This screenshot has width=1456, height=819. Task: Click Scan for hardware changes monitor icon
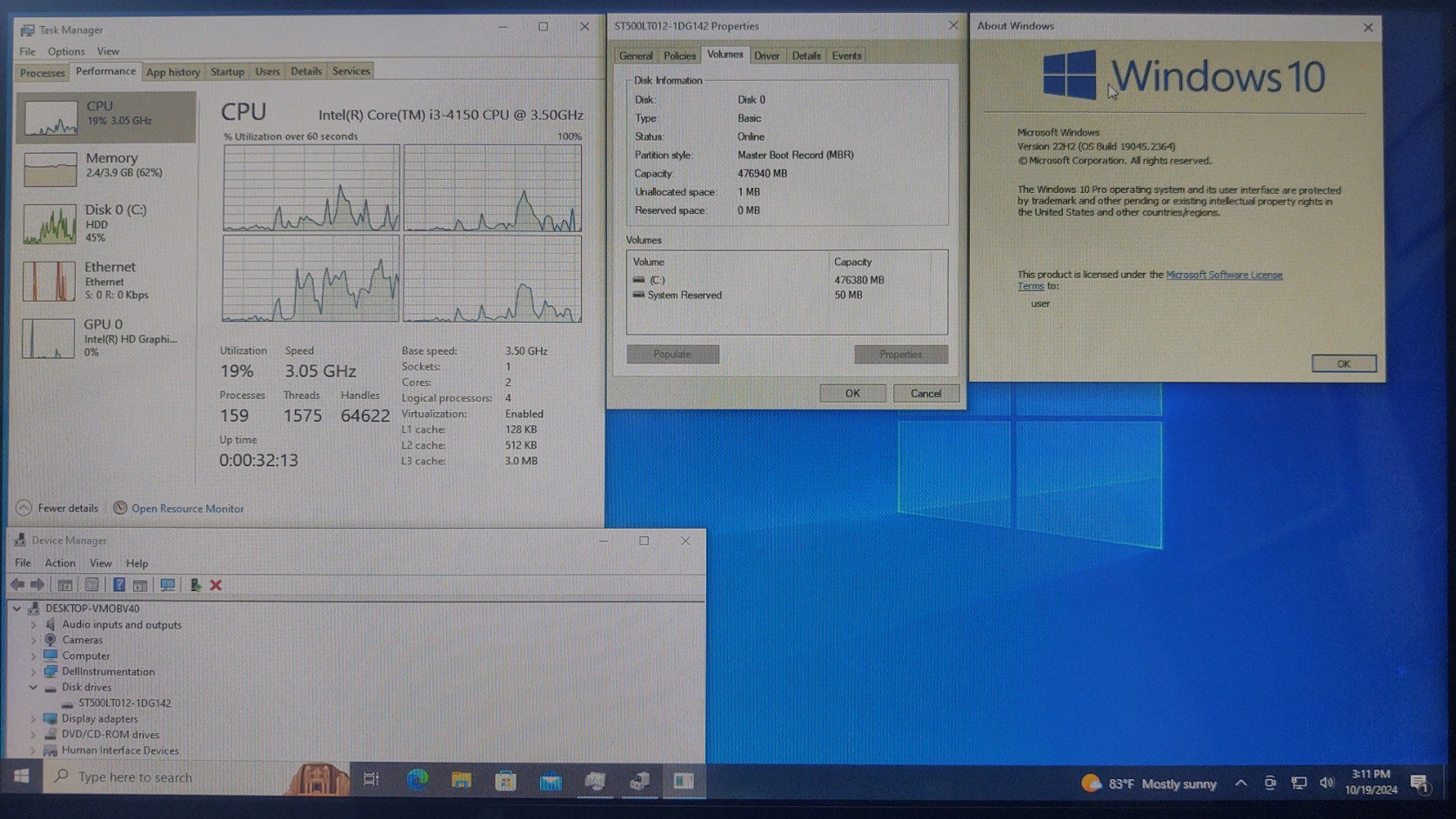pos(168,585)
